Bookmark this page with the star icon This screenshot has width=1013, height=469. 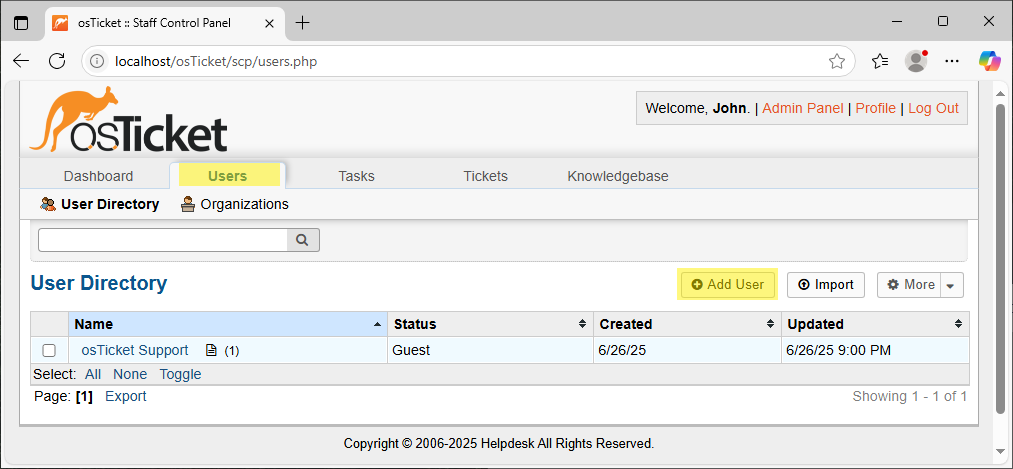(837, 61)
